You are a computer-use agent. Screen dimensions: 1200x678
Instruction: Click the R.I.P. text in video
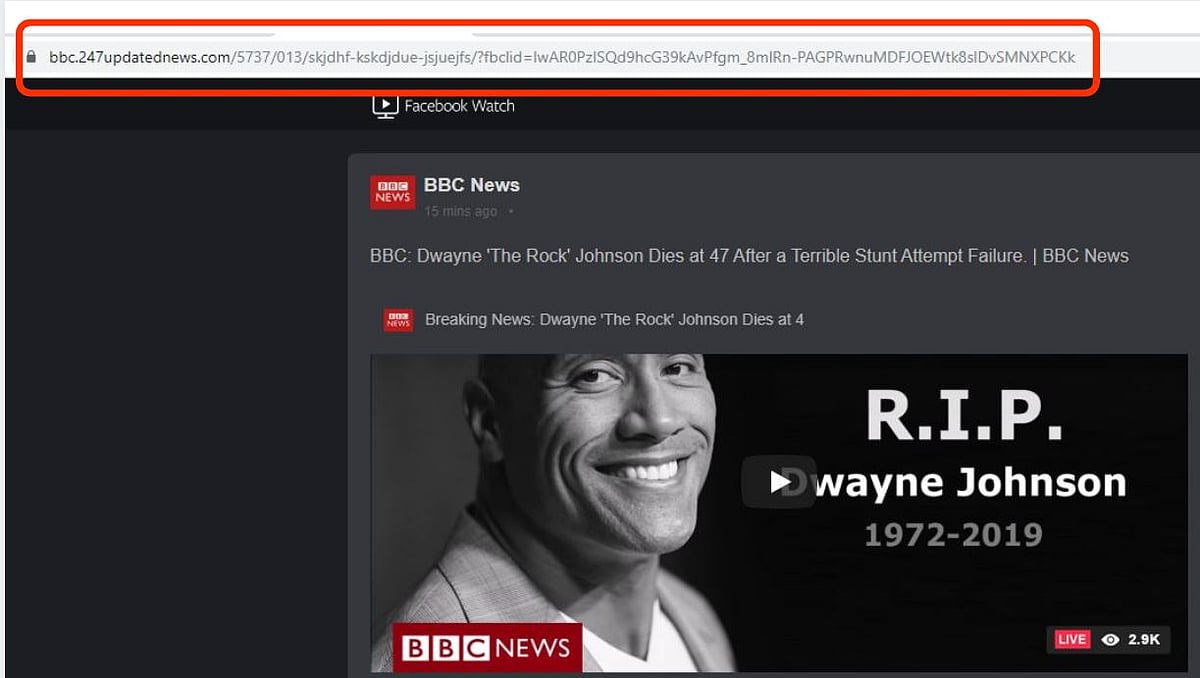pyautogui.click(x=963, y=415)
